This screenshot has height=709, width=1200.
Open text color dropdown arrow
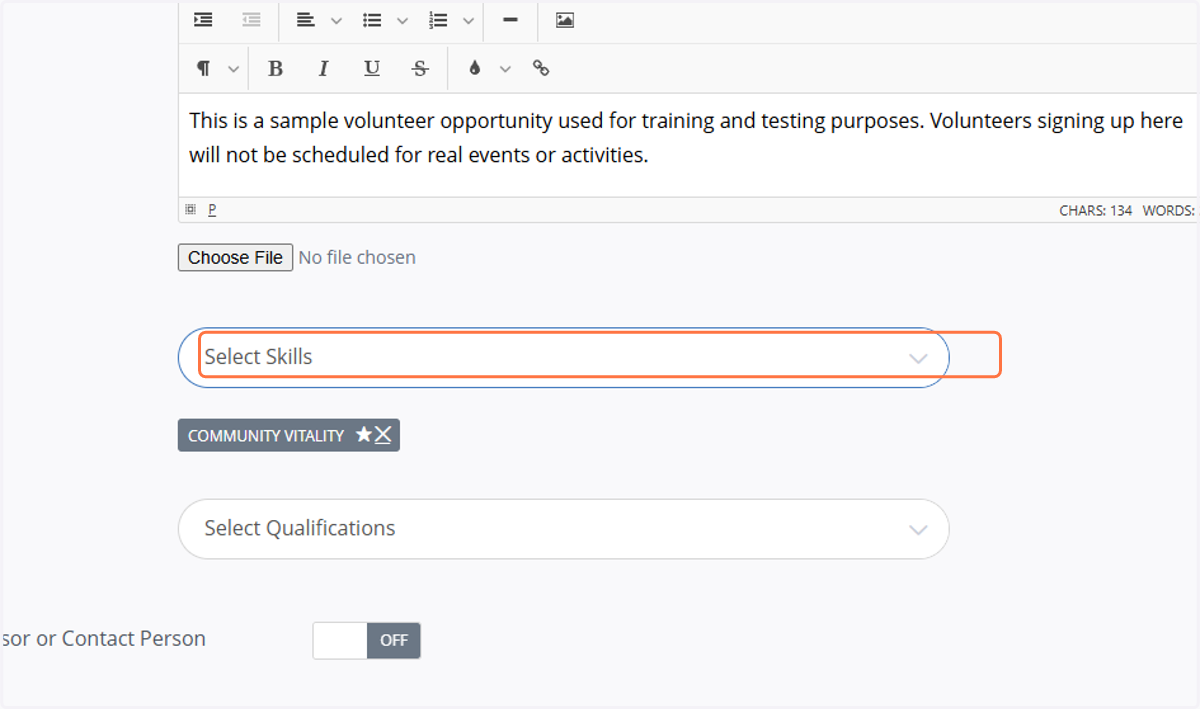(x=505, y=68)
